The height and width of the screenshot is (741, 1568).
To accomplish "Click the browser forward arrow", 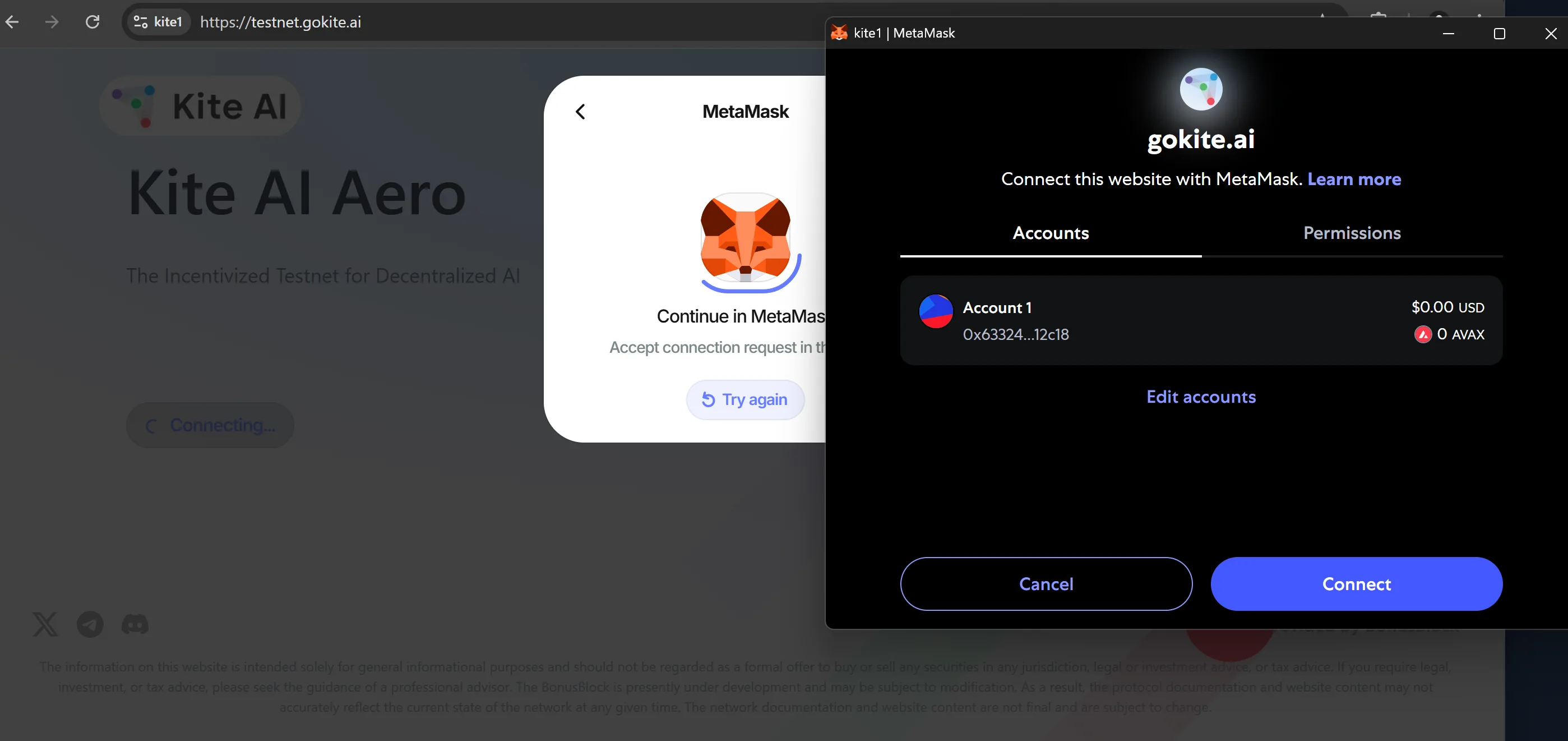I will pyautogui.click(x=52, y=22).
